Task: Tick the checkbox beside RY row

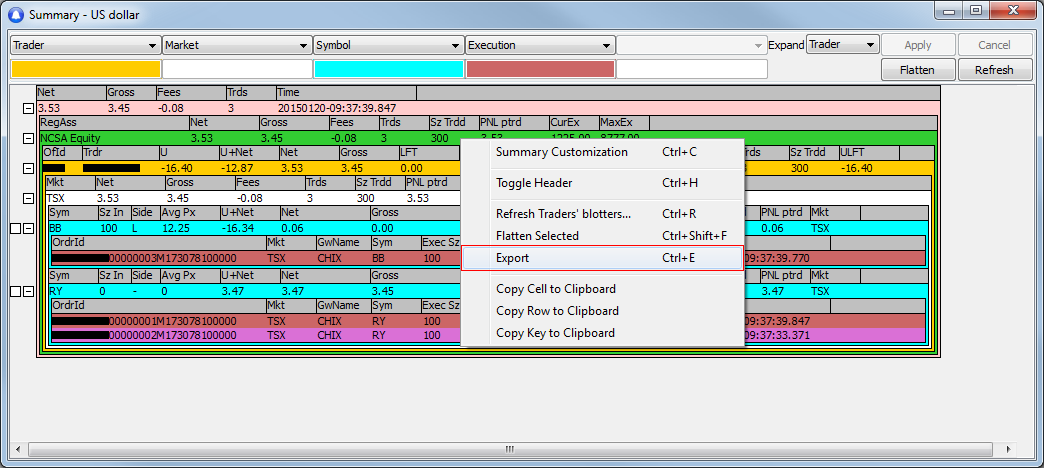Action: coord(15,291)
